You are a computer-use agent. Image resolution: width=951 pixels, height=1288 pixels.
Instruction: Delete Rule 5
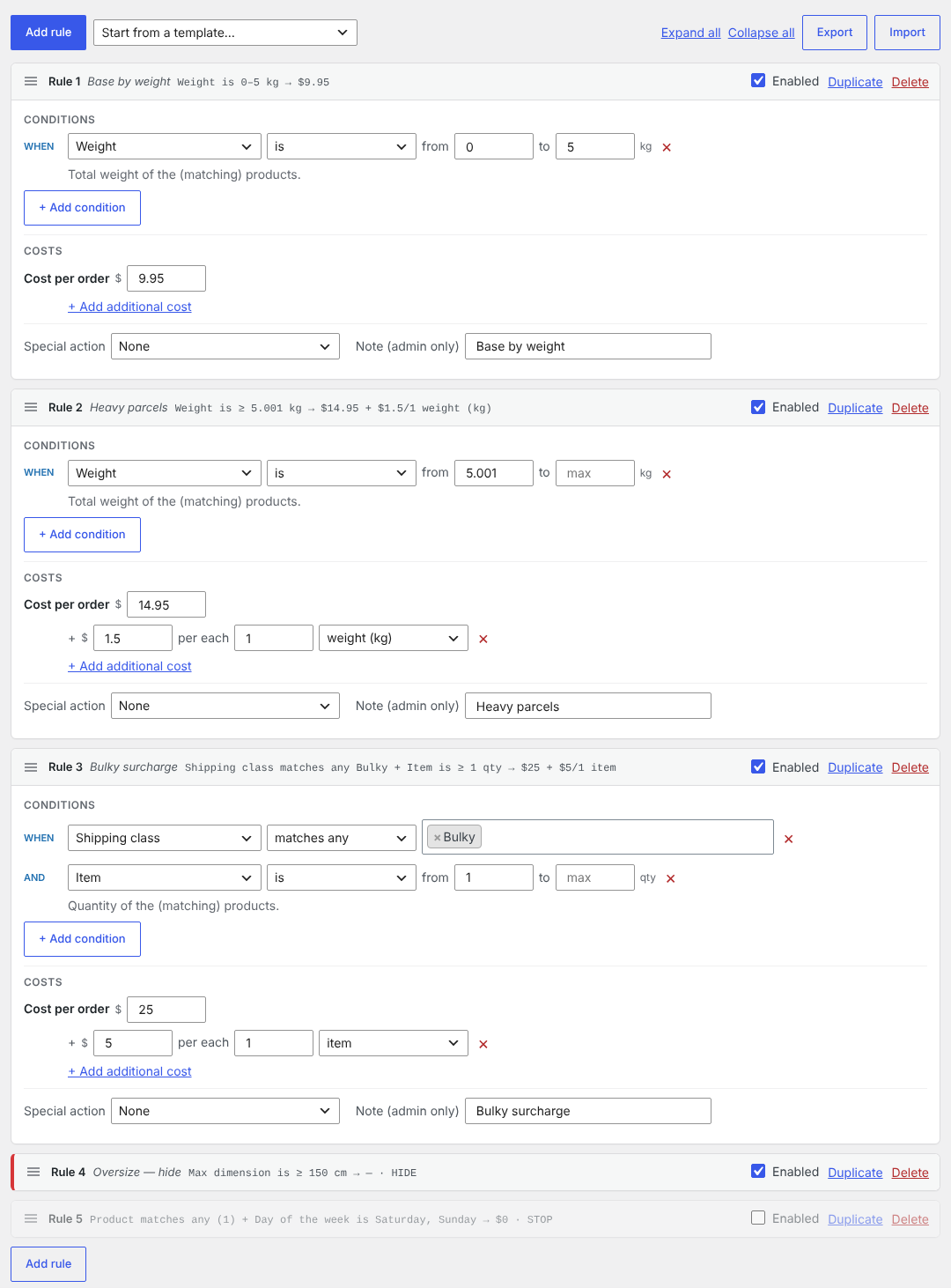910,1219
